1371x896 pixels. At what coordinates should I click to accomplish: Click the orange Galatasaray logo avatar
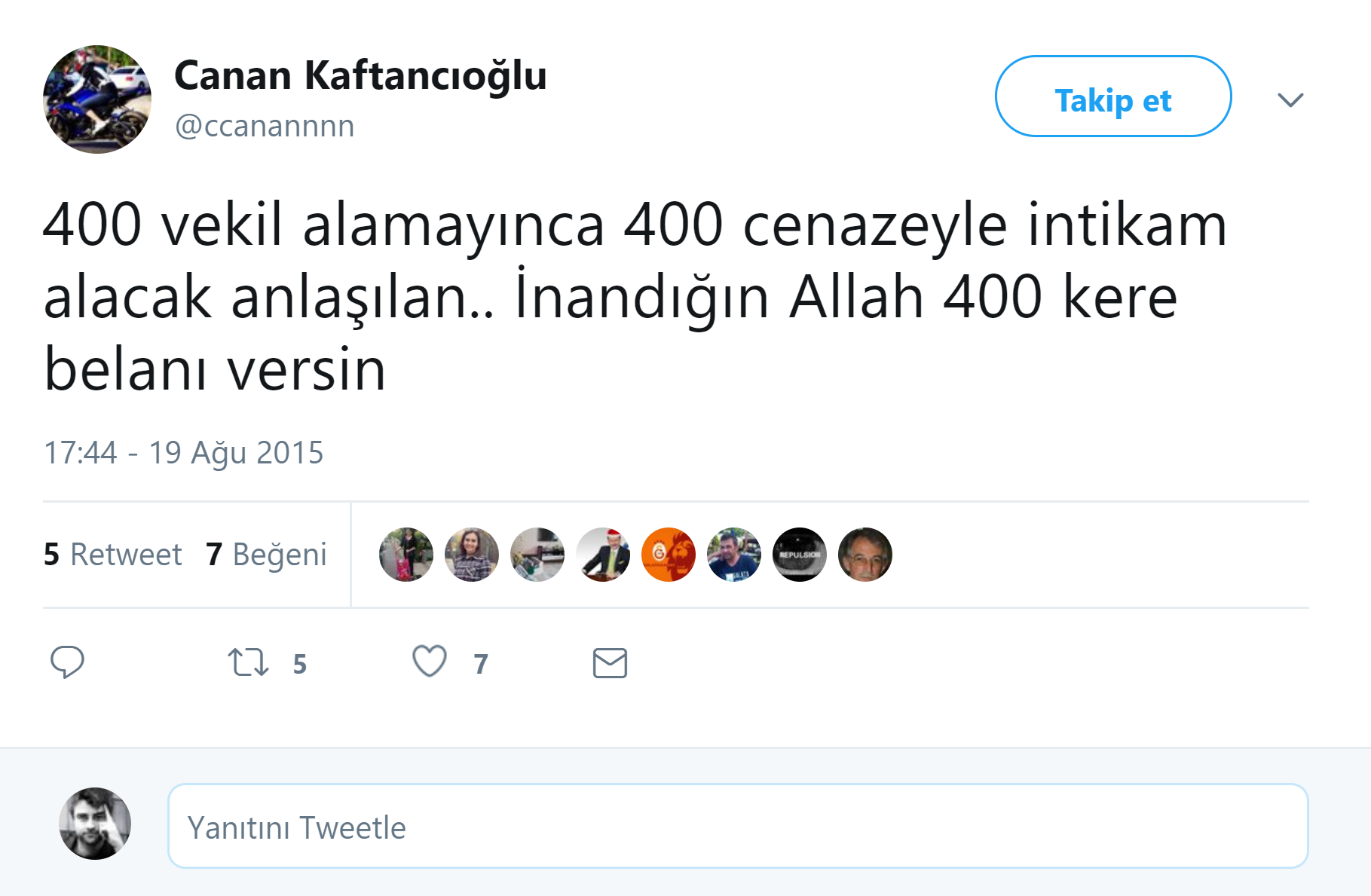(669, 555)
